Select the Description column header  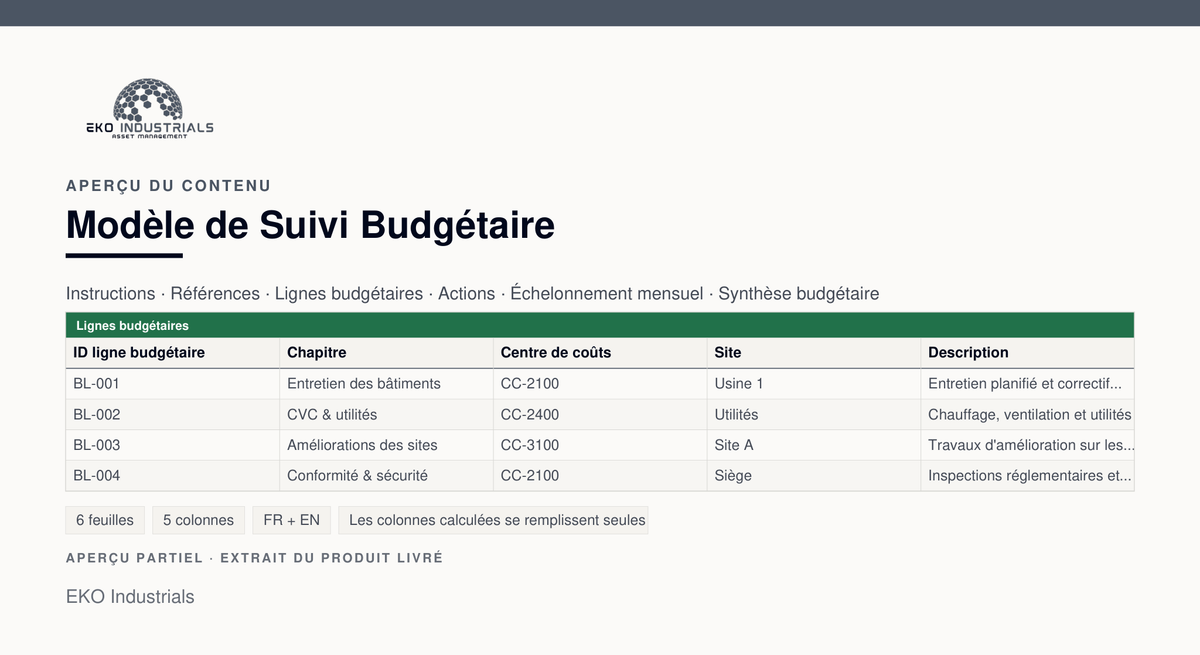[x=1028, y=353]
